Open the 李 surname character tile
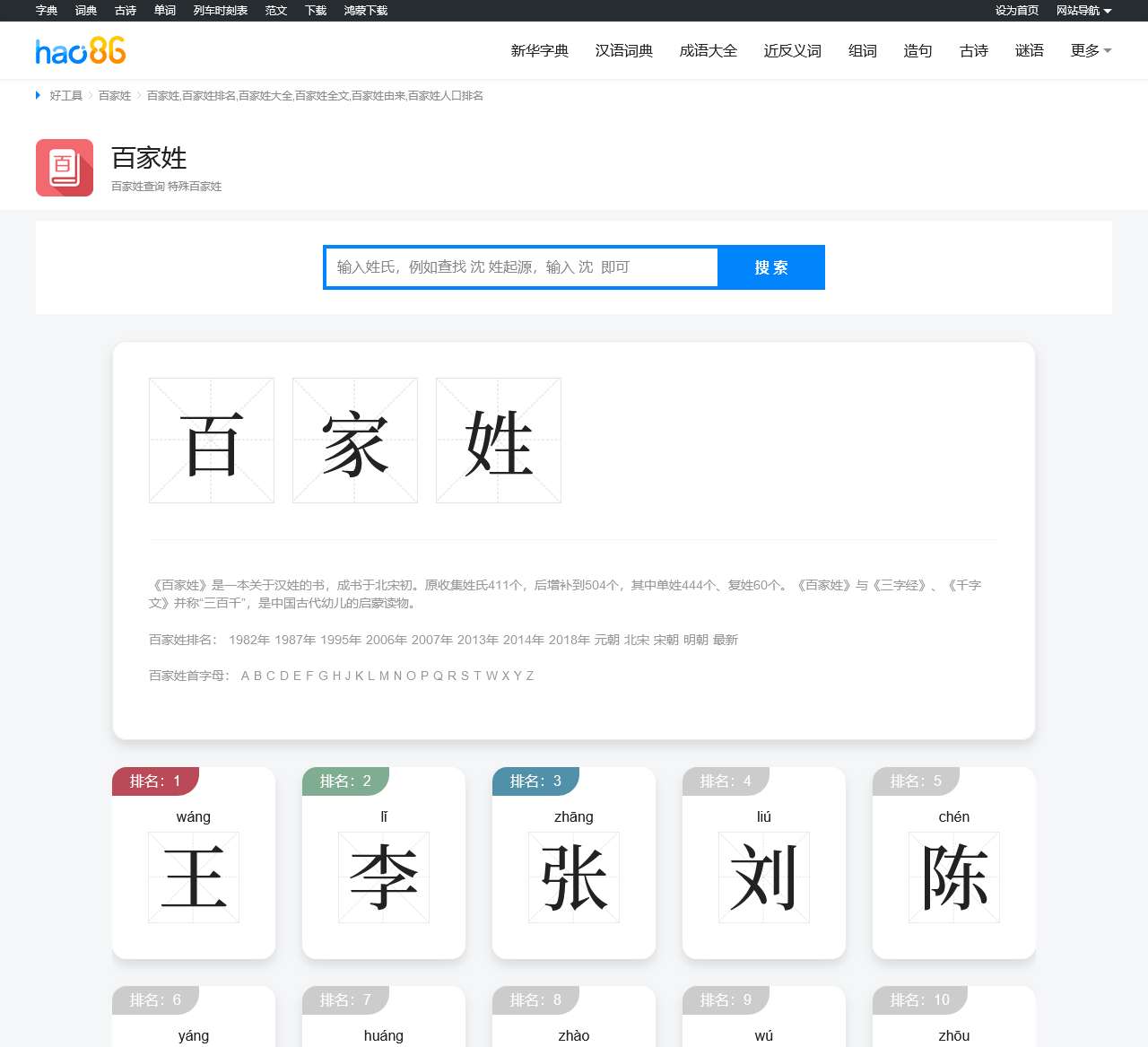The image size is (1148, 1047). click(384, 877)
